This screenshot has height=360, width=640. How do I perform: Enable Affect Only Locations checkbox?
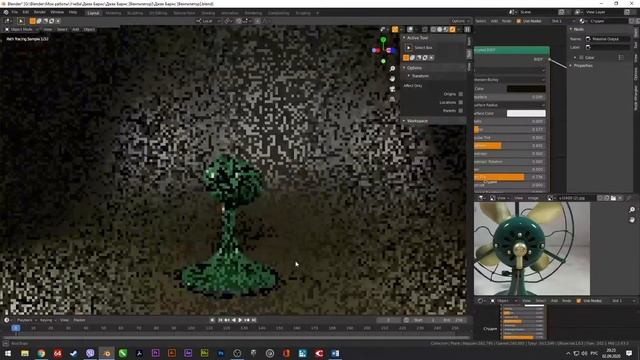pyautogui.click(x=460, y=102)
